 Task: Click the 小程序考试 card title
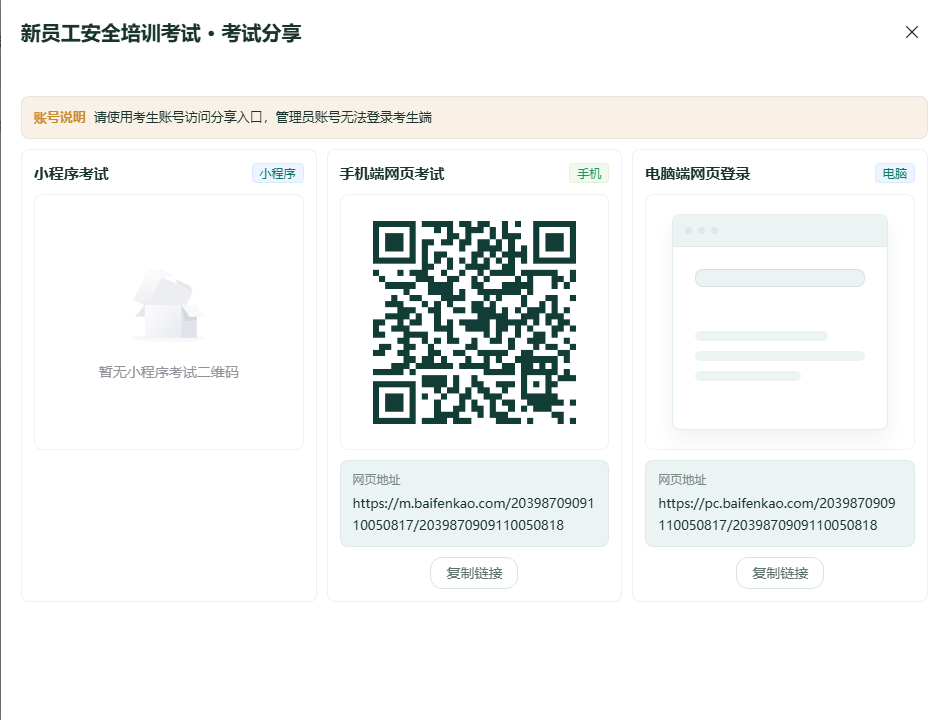click(71, 174)
